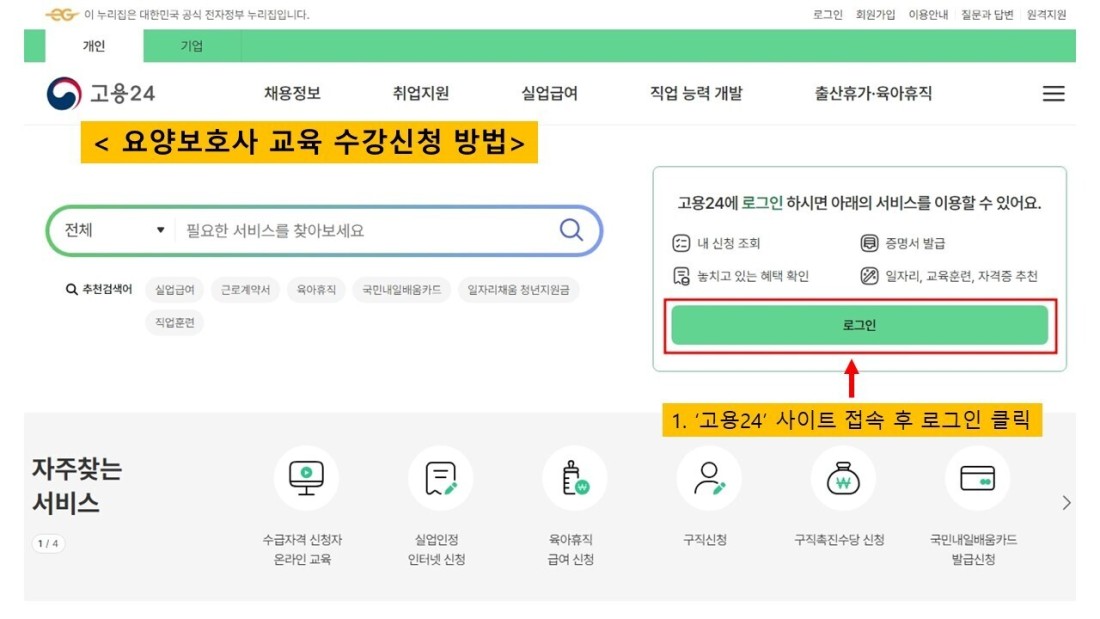1100x619 pixels.
Task: Click 수급자격 신청자 온라인 교육 label
Action: pos(302,550)
